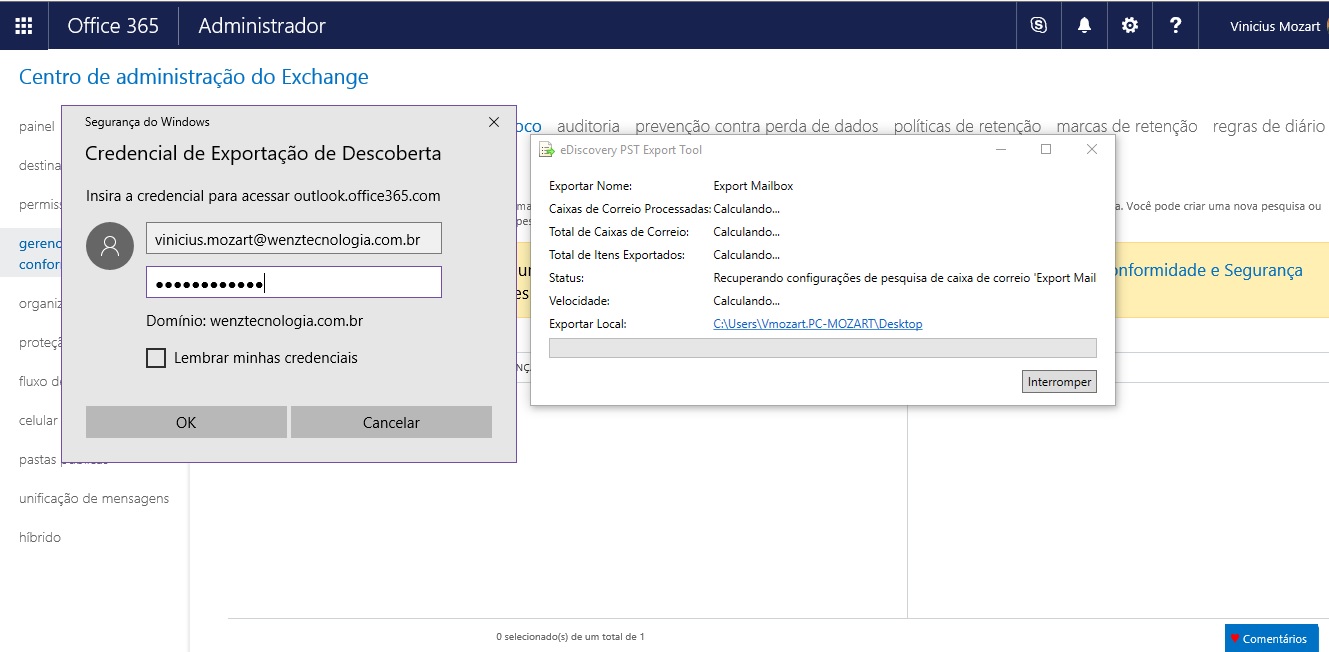Open the Skype icon in header
1329x652 pixels.
(1039, 26)
